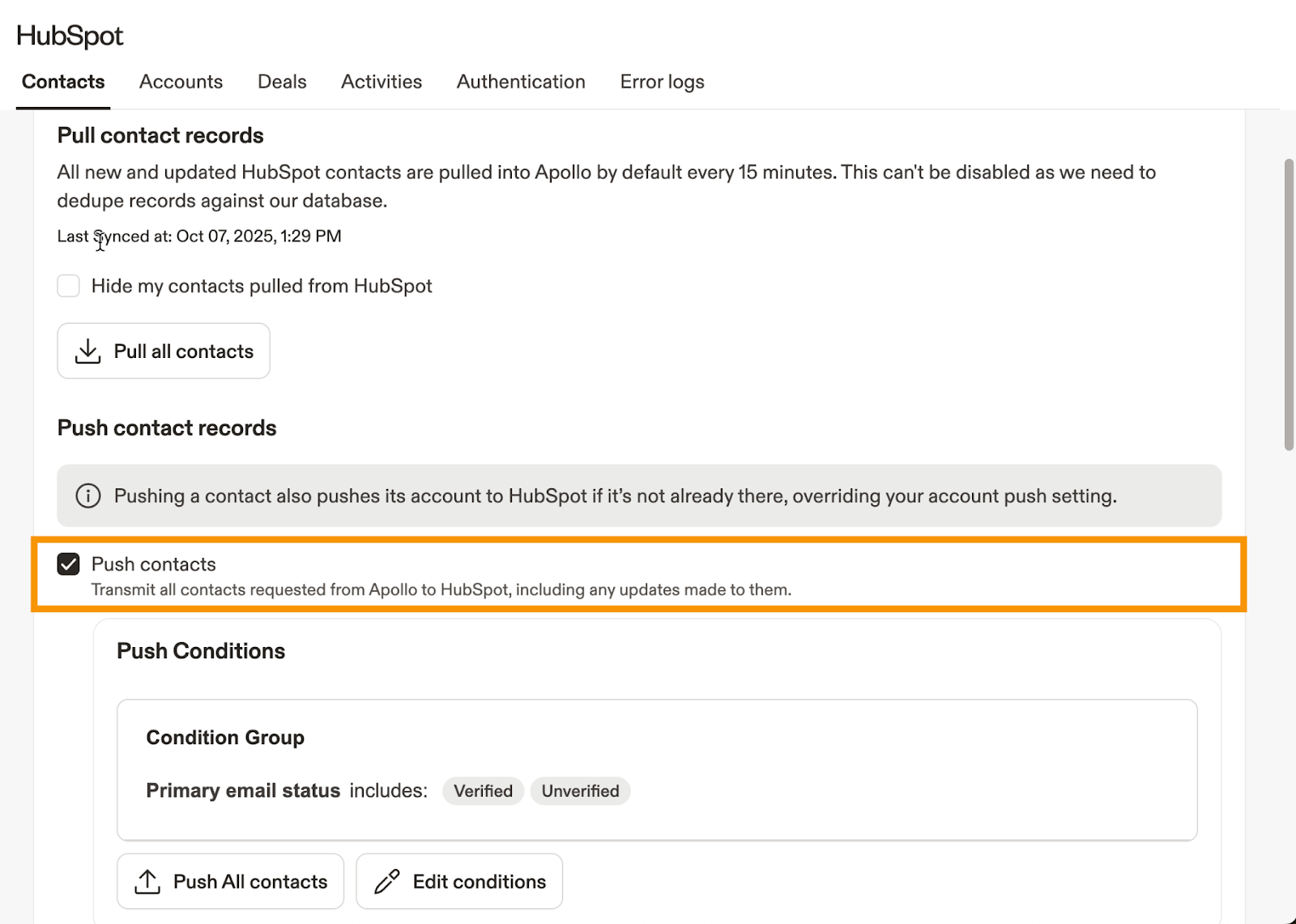Click the vertical scrollbar thumb on the right

tap(1289, 304)
